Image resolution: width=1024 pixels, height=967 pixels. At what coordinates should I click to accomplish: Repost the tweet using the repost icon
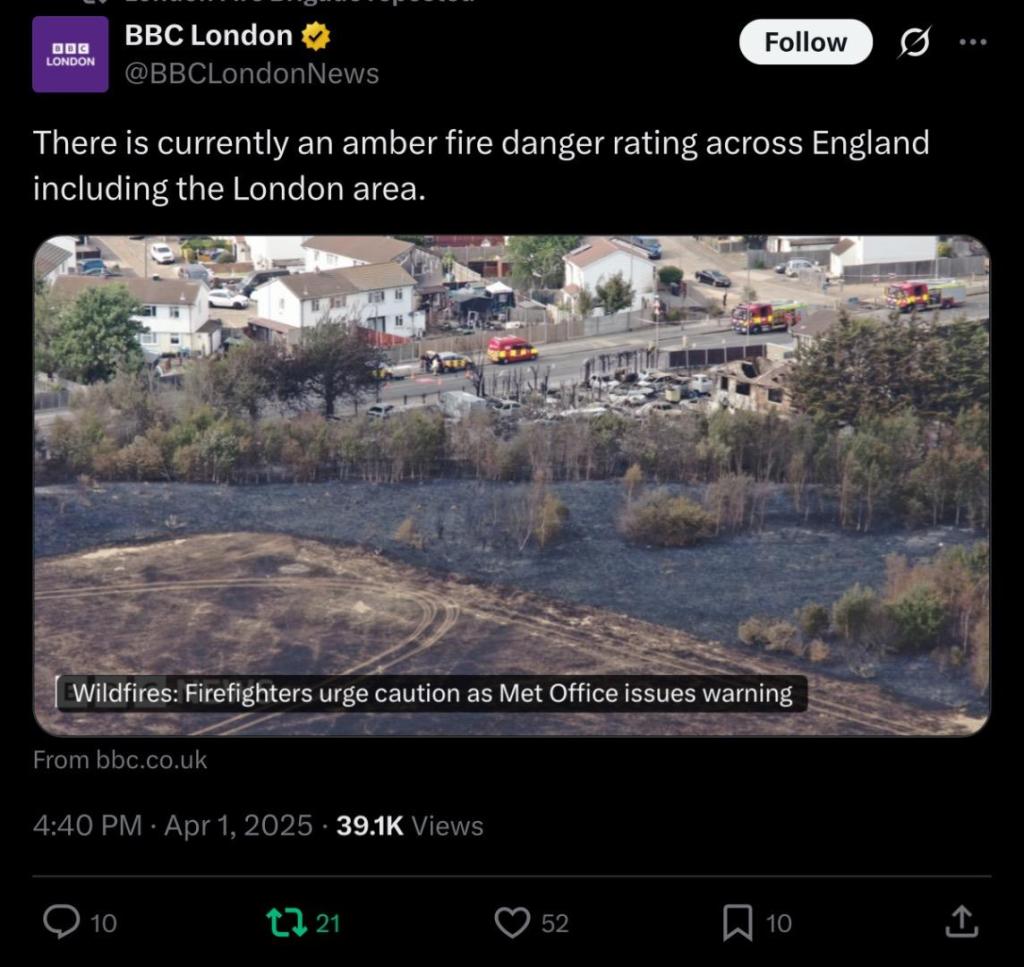click(285, 921)
